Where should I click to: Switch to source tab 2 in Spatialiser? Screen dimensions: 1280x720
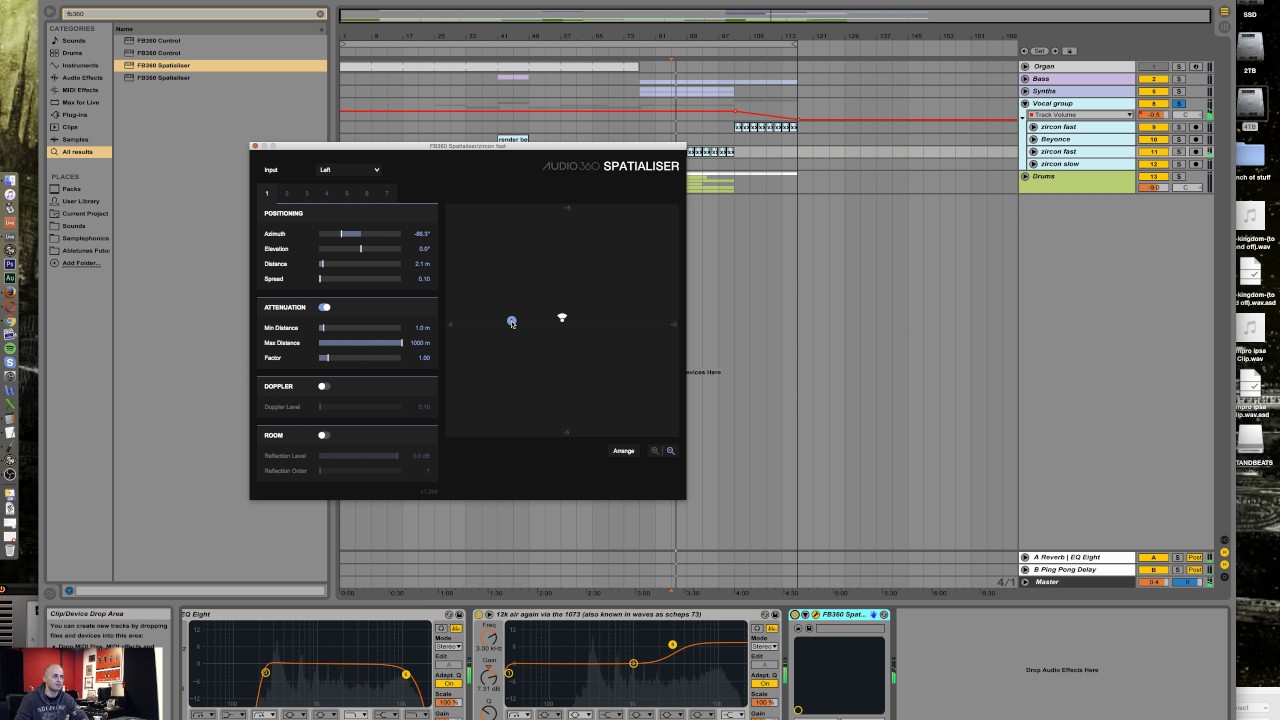tap(286, 193)
